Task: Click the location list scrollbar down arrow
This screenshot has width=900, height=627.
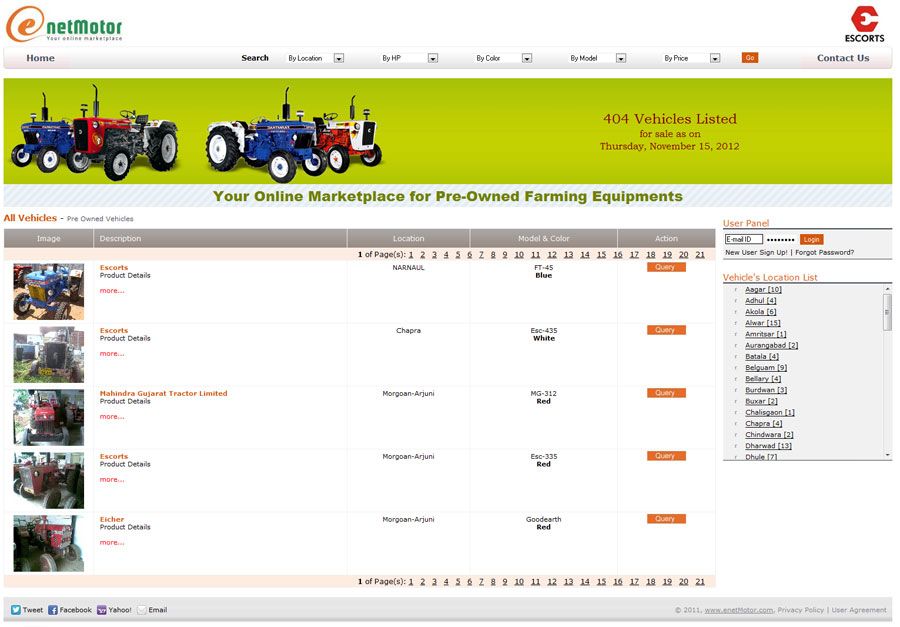Action: coord(887,455)
